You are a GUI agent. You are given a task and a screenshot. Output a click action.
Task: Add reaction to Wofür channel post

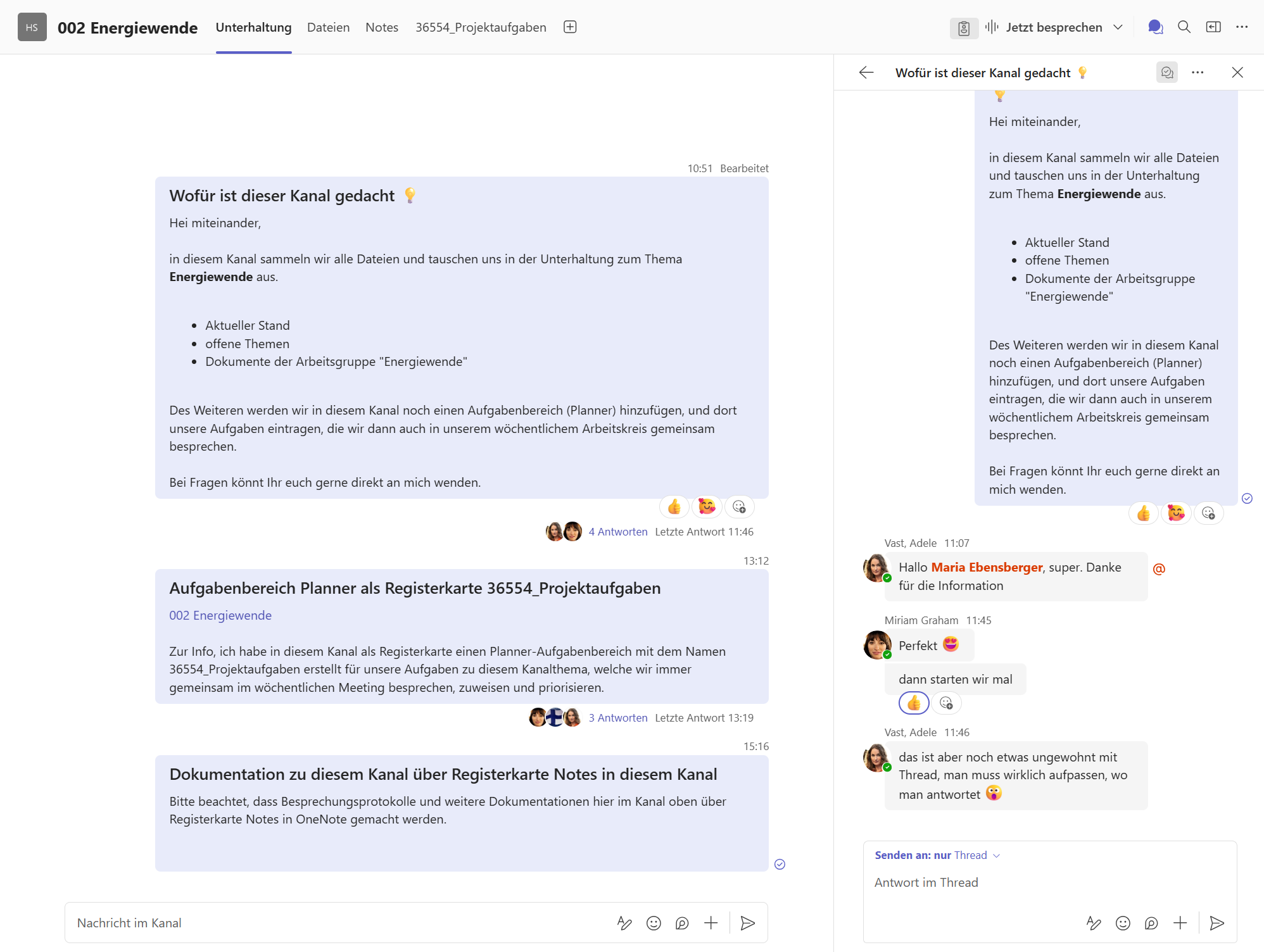[739, 506]
